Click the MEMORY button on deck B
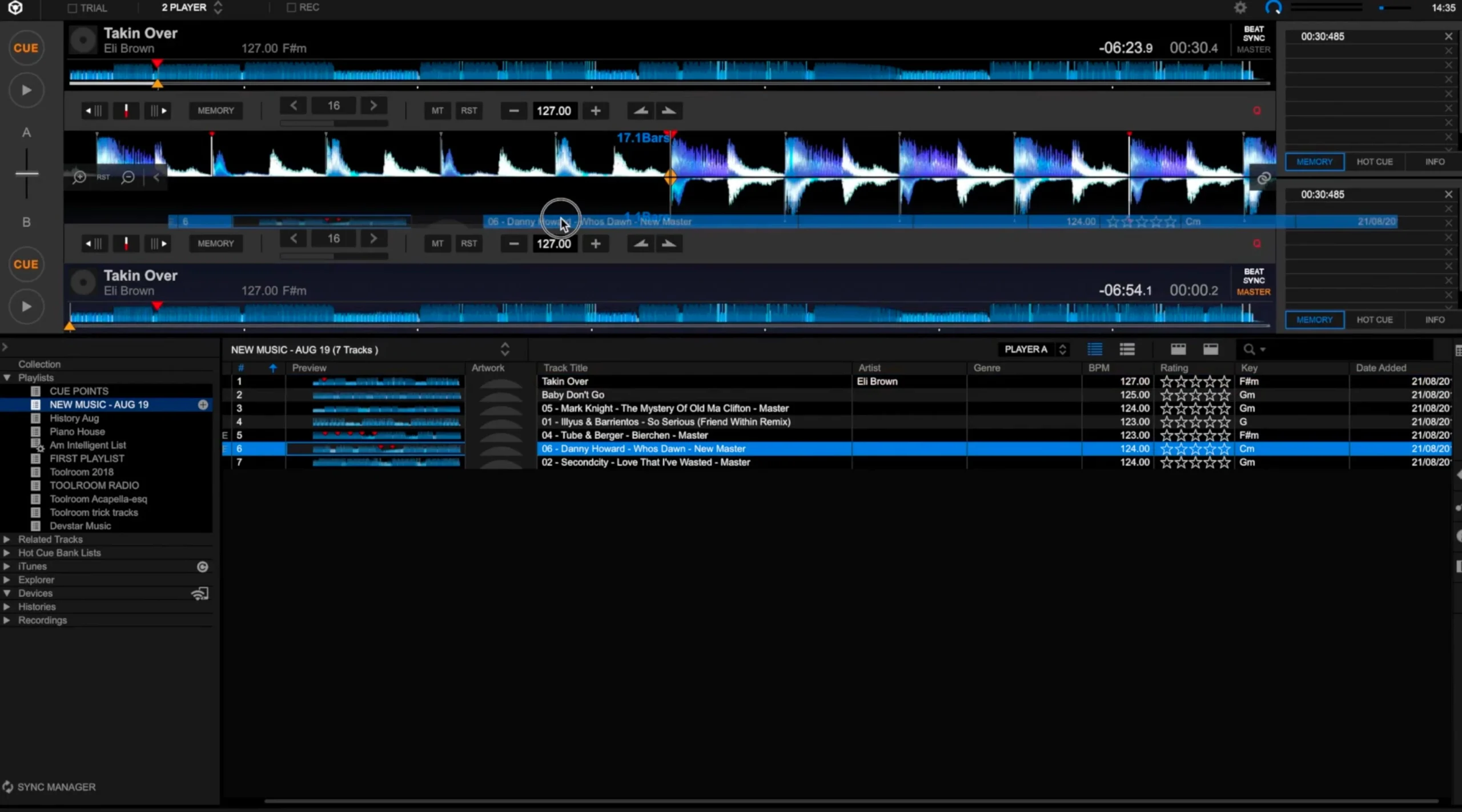1462x812 pixels. [x=216, y=244]
